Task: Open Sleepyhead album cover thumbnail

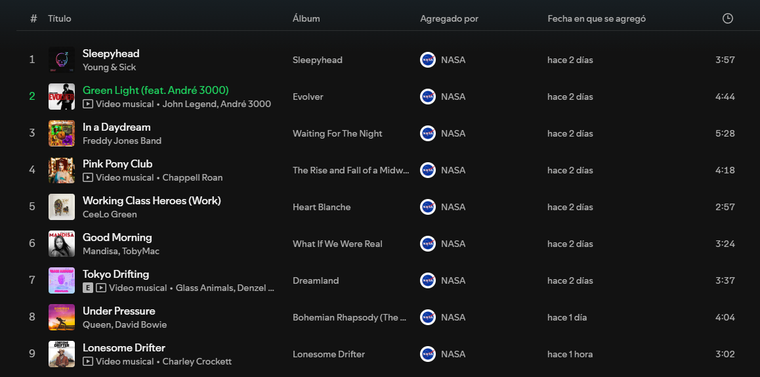Action: pyautogui.click(x=62, y=60)
